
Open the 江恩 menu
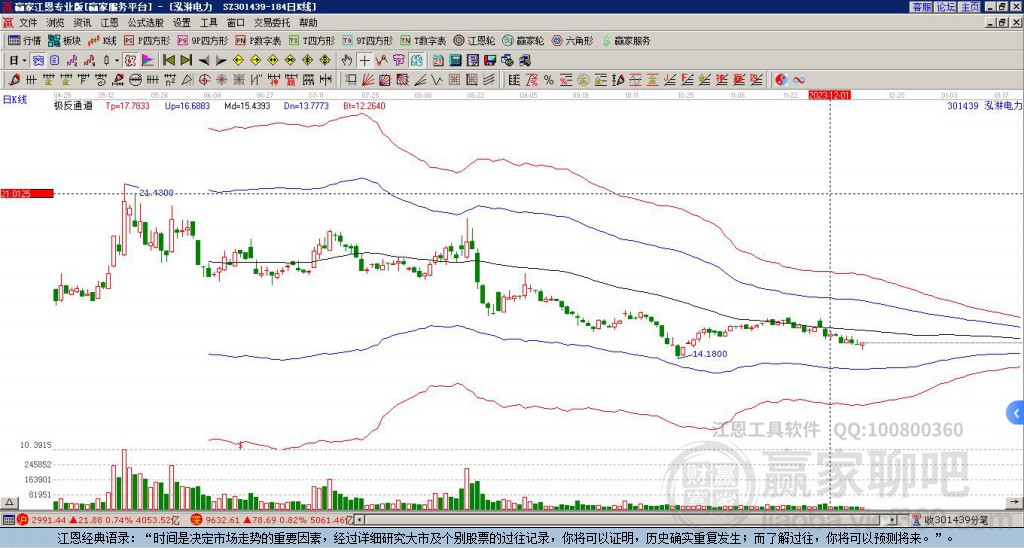click(109, 23)
